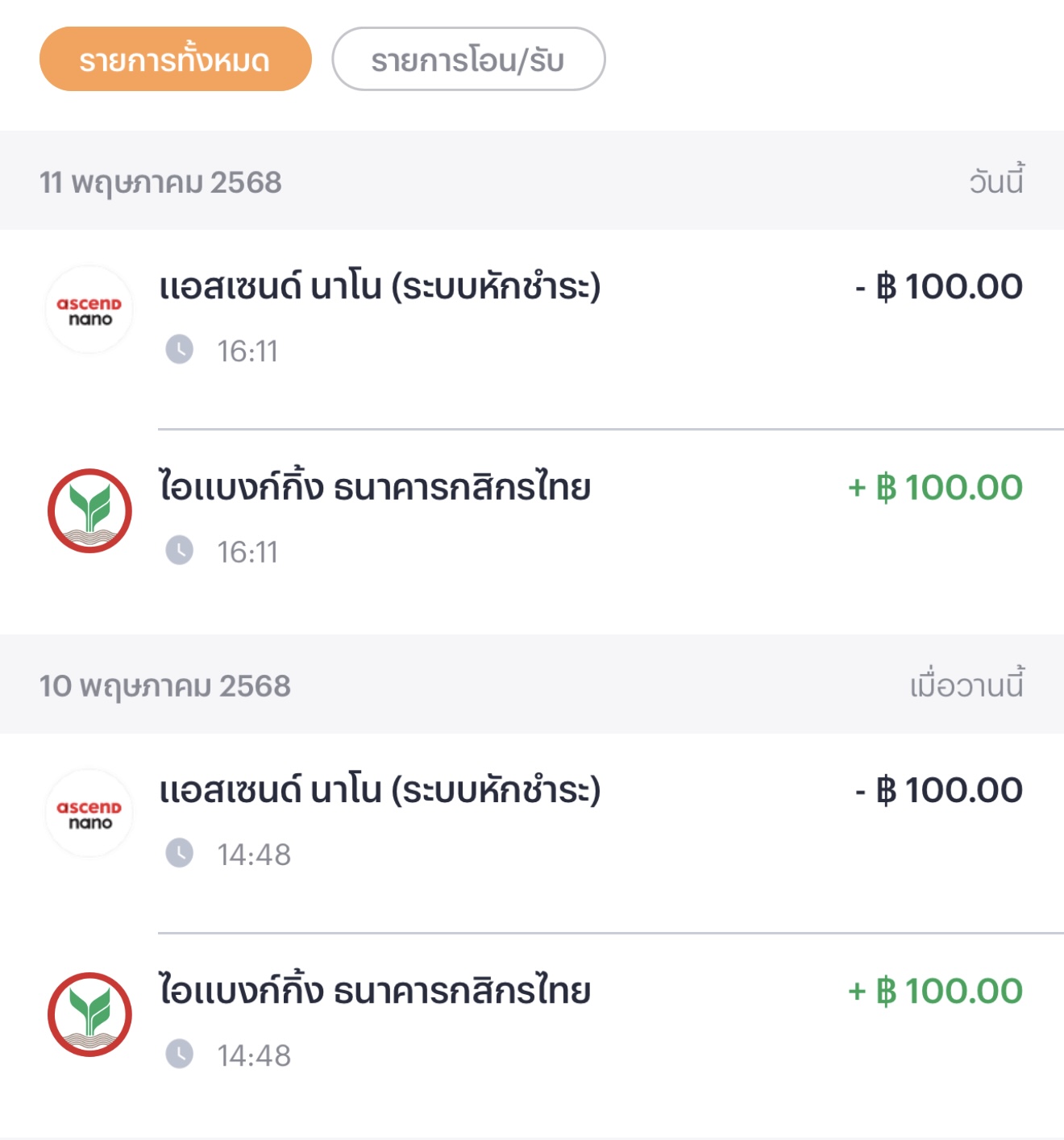Click the - ฿100.00 amount from 11 พฤษภาคม

click(x=938, y=287)
